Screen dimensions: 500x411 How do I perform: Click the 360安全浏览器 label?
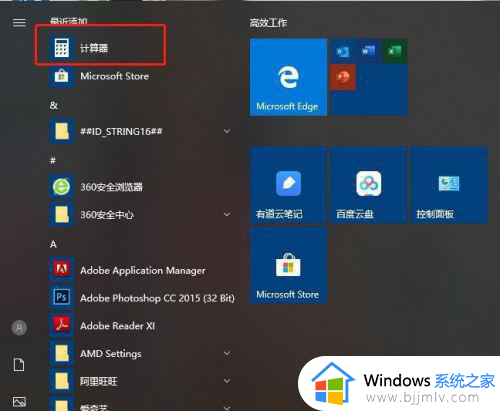(111, 187)
